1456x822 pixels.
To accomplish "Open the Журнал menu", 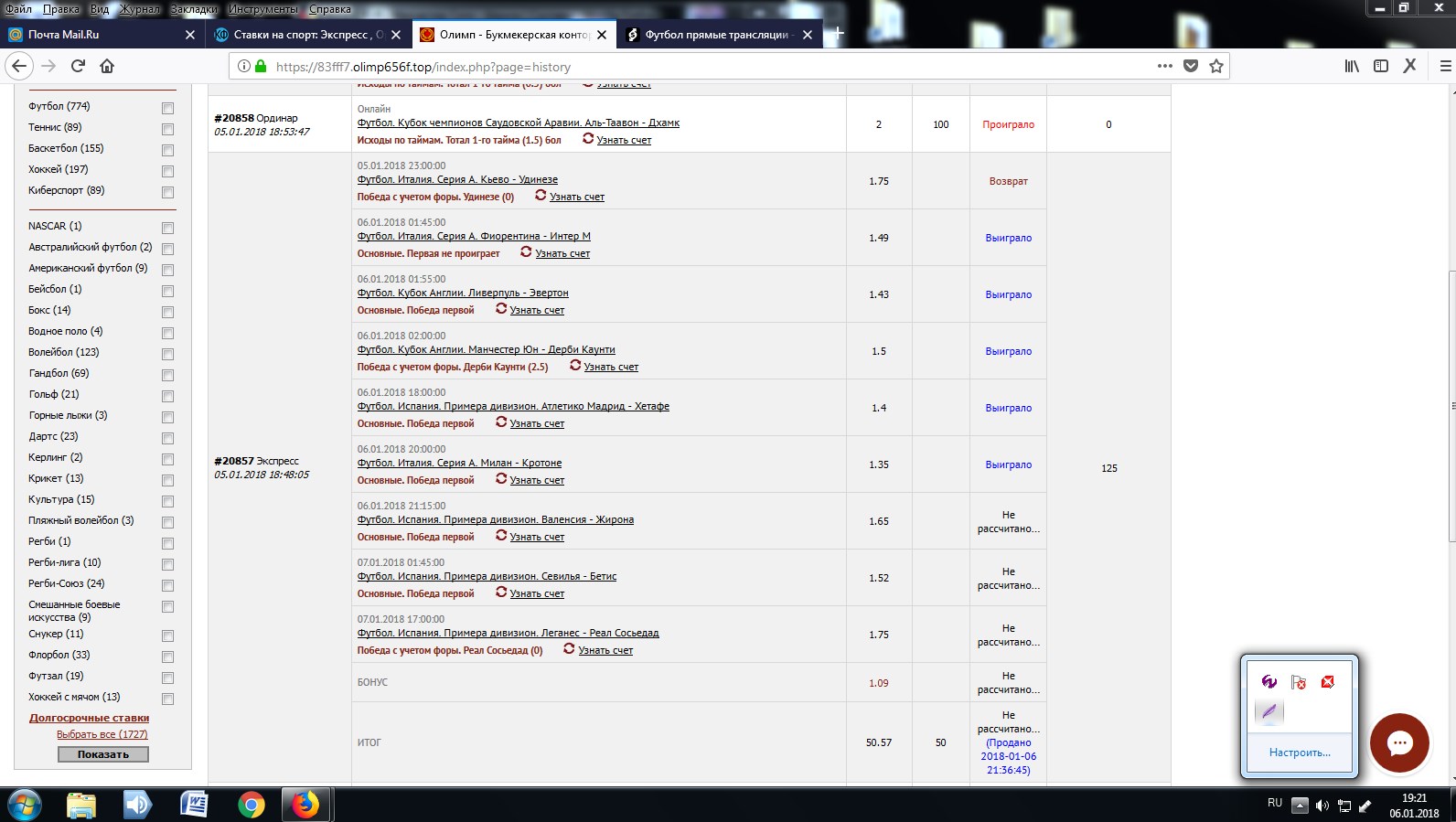I will pyautogui.click(x=139, y=9).
